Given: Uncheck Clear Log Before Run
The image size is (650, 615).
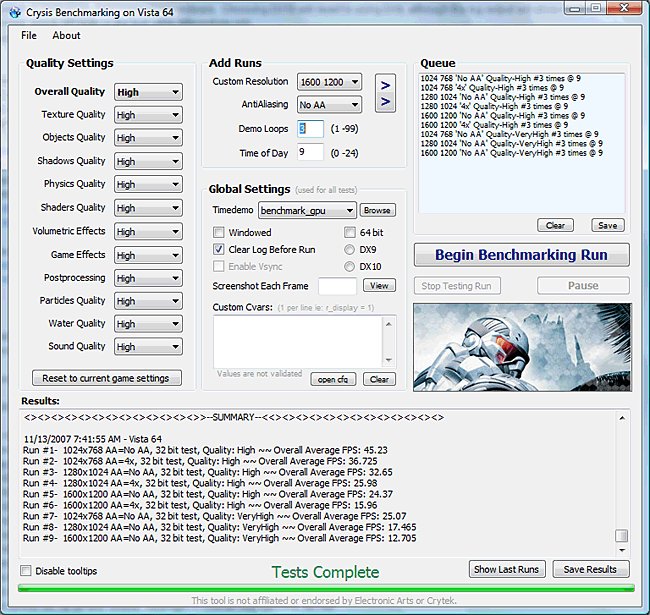Looking at the screenshot, I should pyautogui.click(x=218, y=249).
